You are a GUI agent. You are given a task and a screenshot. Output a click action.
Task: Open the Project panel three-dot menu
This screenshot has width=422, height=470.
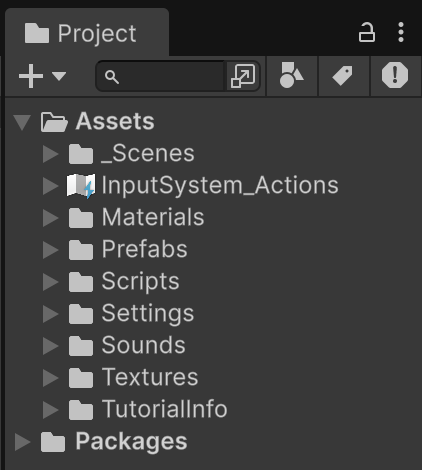pyautogui.click(x=401, y=32)
